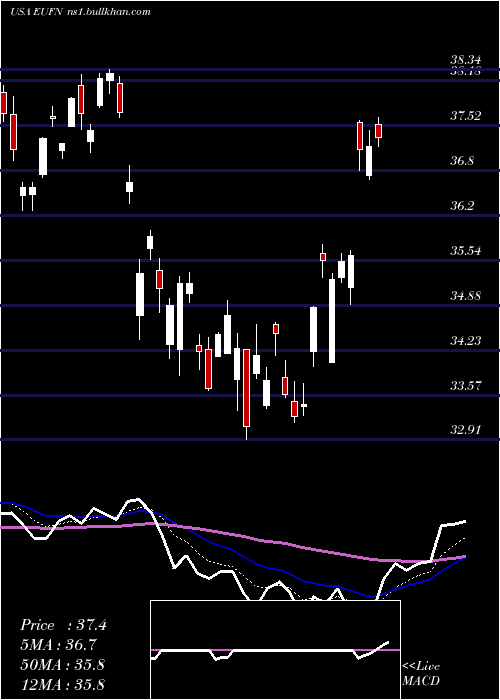Click the '<<Live MACD' label

pyautogui.click(x=421, y=673)
